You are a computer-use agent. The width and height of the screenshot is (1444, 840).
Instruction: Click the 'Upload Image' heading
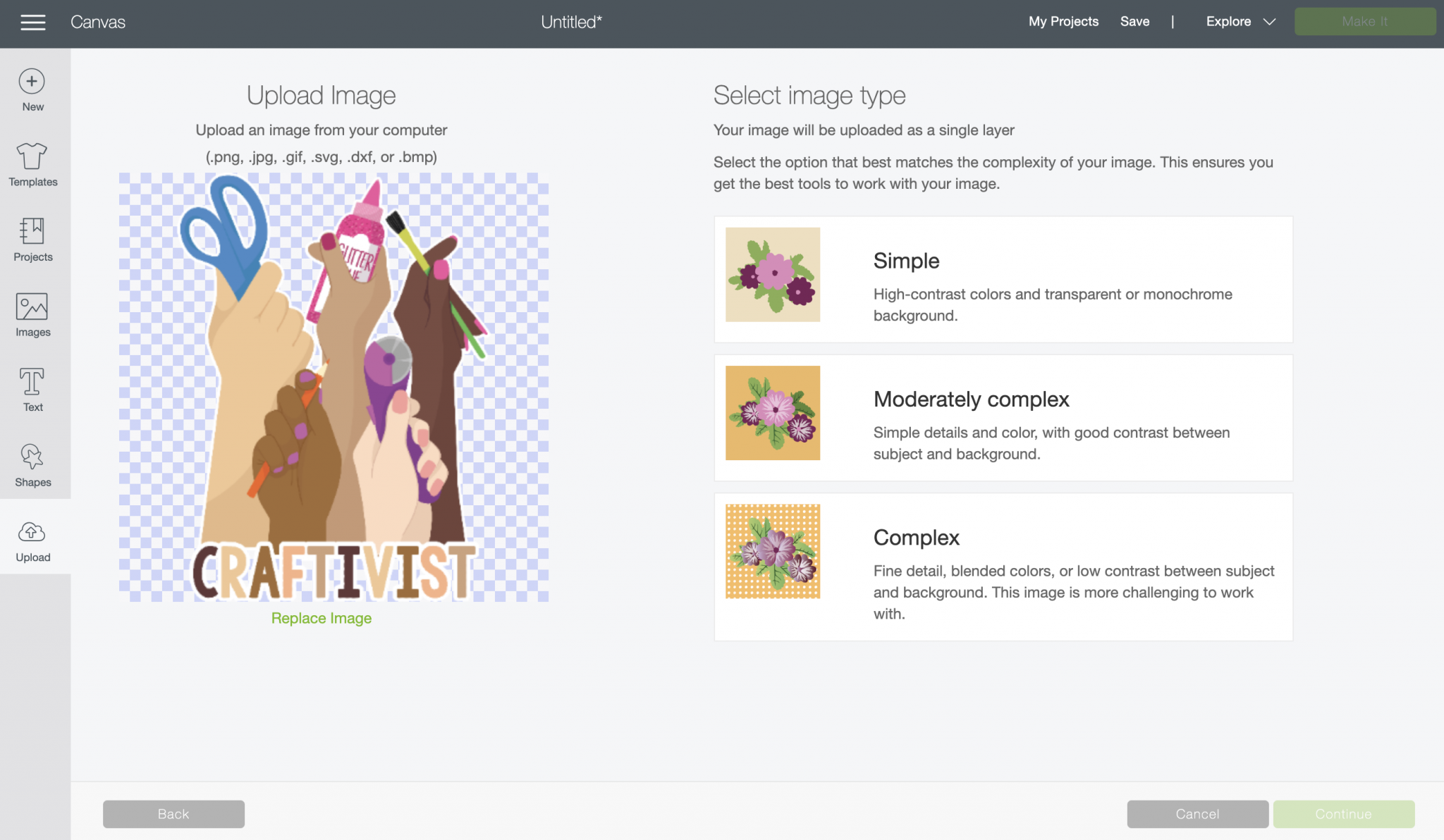[322, 95]
